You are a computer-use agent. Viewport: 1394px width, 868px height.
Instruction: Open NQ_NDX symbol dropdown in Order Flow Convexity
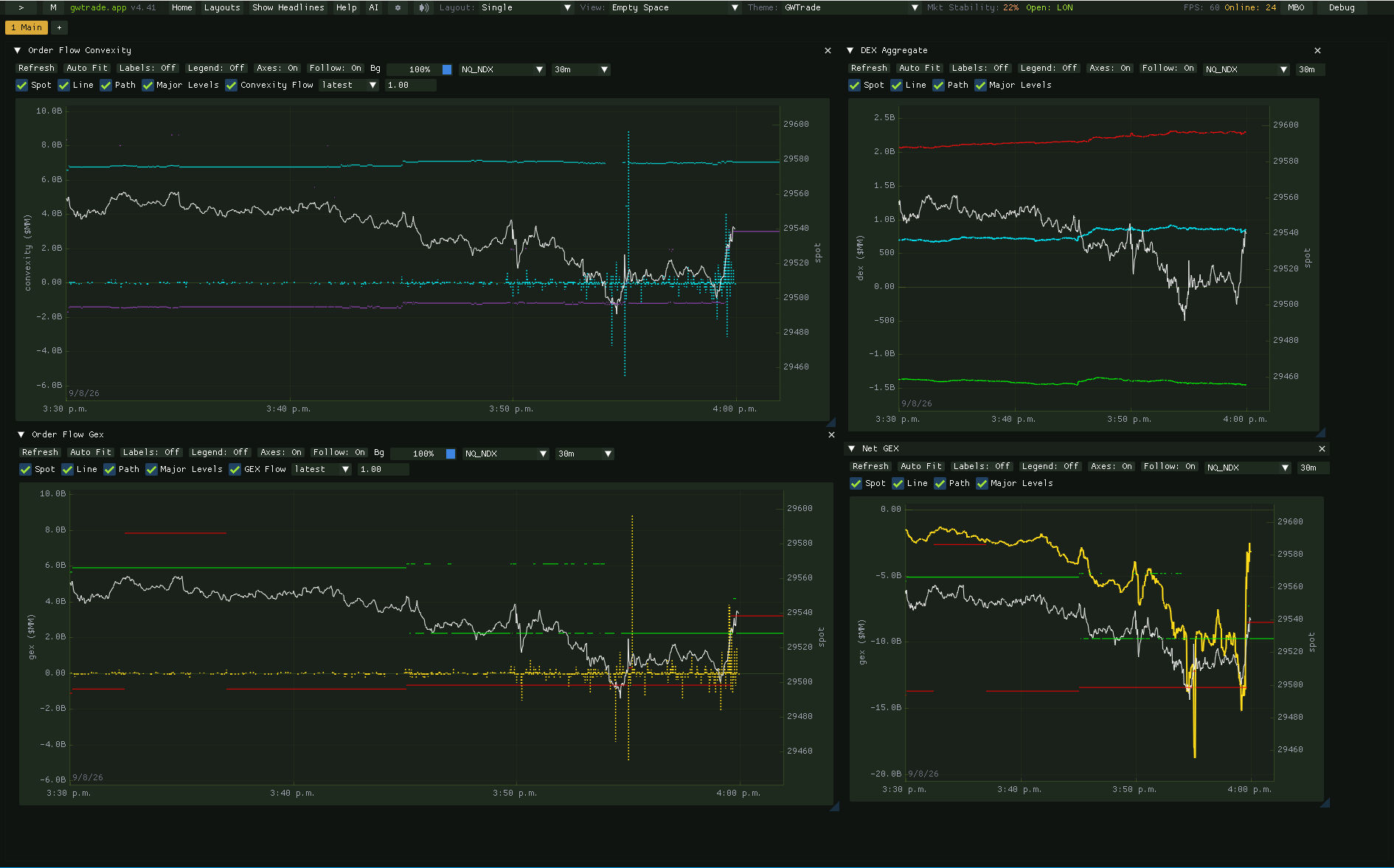pos(502,69)
